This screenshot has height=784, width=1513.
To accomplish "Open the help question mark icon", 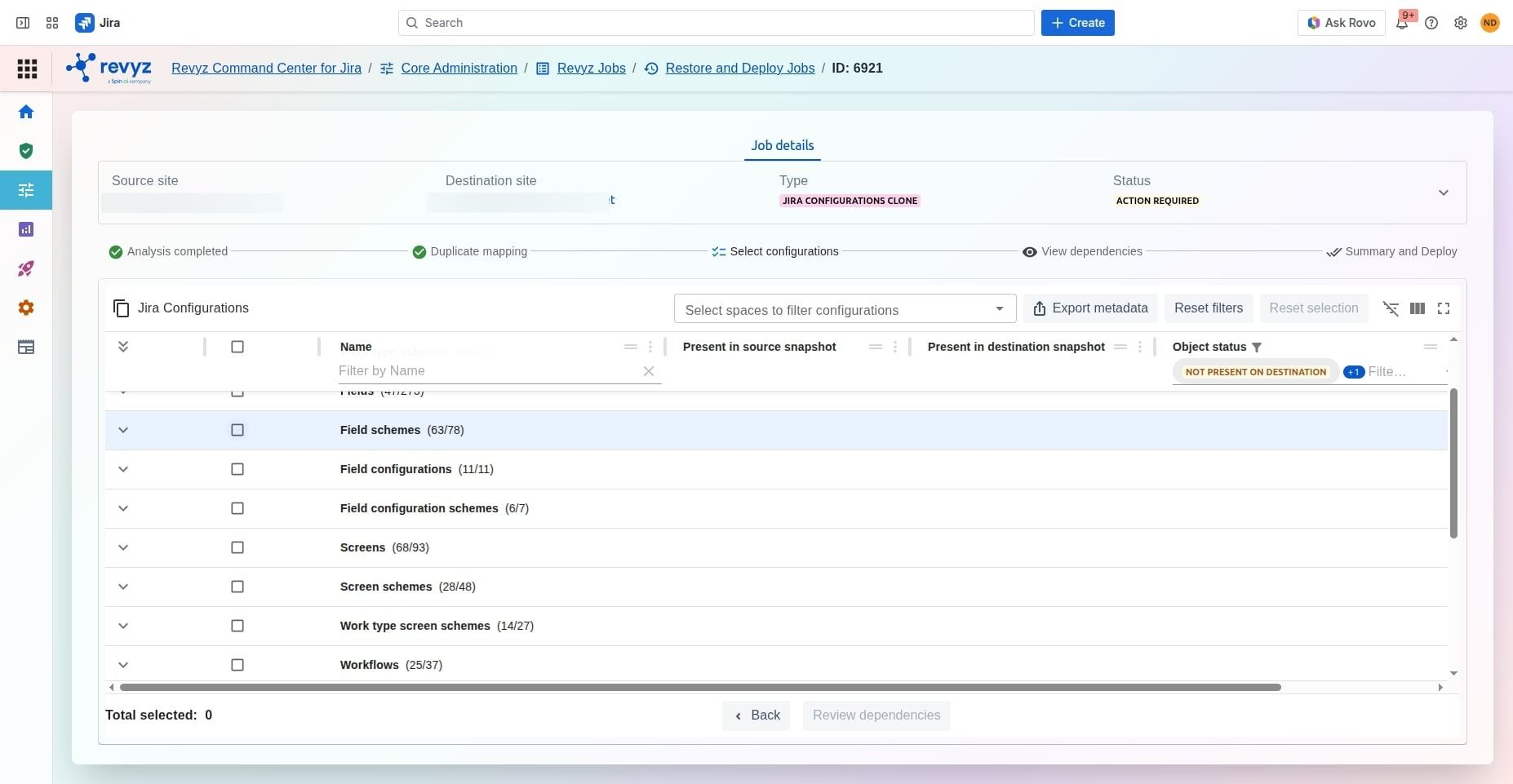I will click(1431, 23).
